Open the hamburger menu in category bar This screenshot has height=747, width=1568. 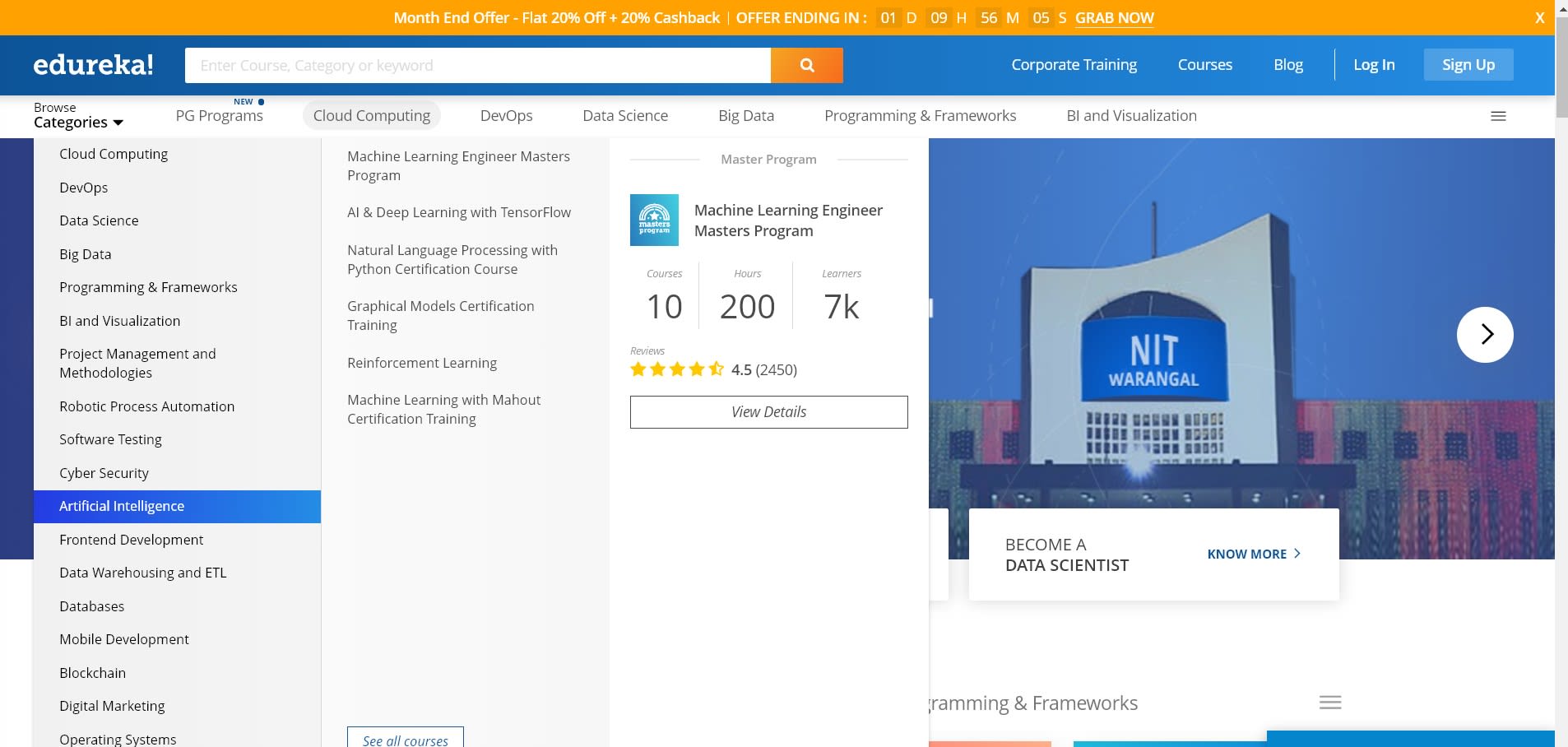[x=1498, y=116]
